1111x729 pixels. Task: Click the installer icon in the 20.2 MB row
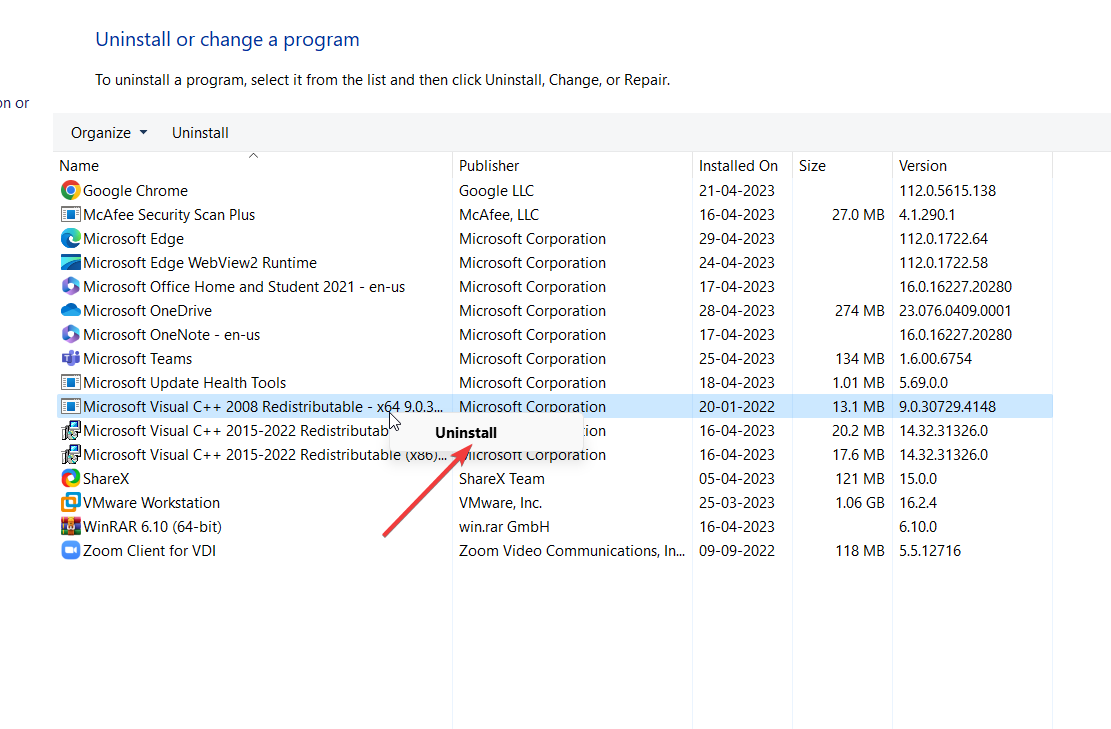click(70, 431)
